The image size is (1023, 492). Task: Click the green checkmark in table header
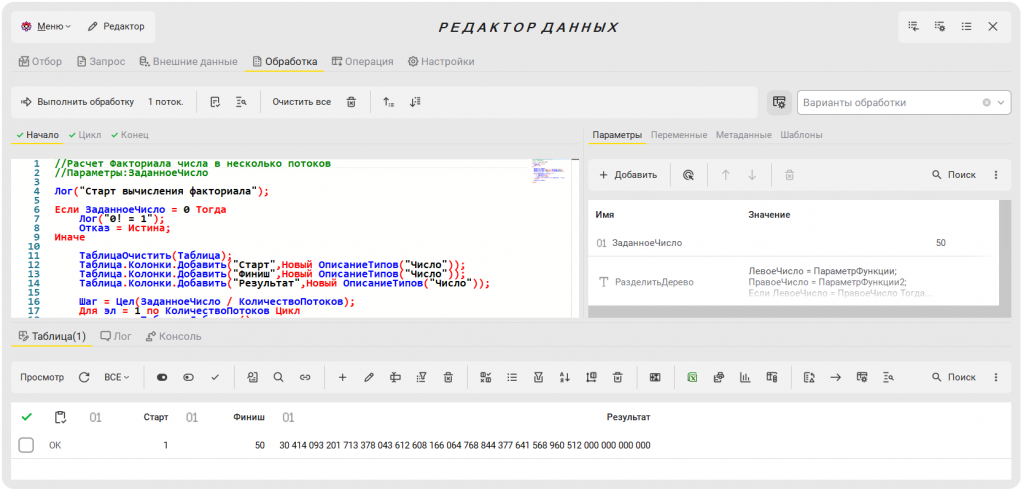pyautogui.click(x=27, y=417)
